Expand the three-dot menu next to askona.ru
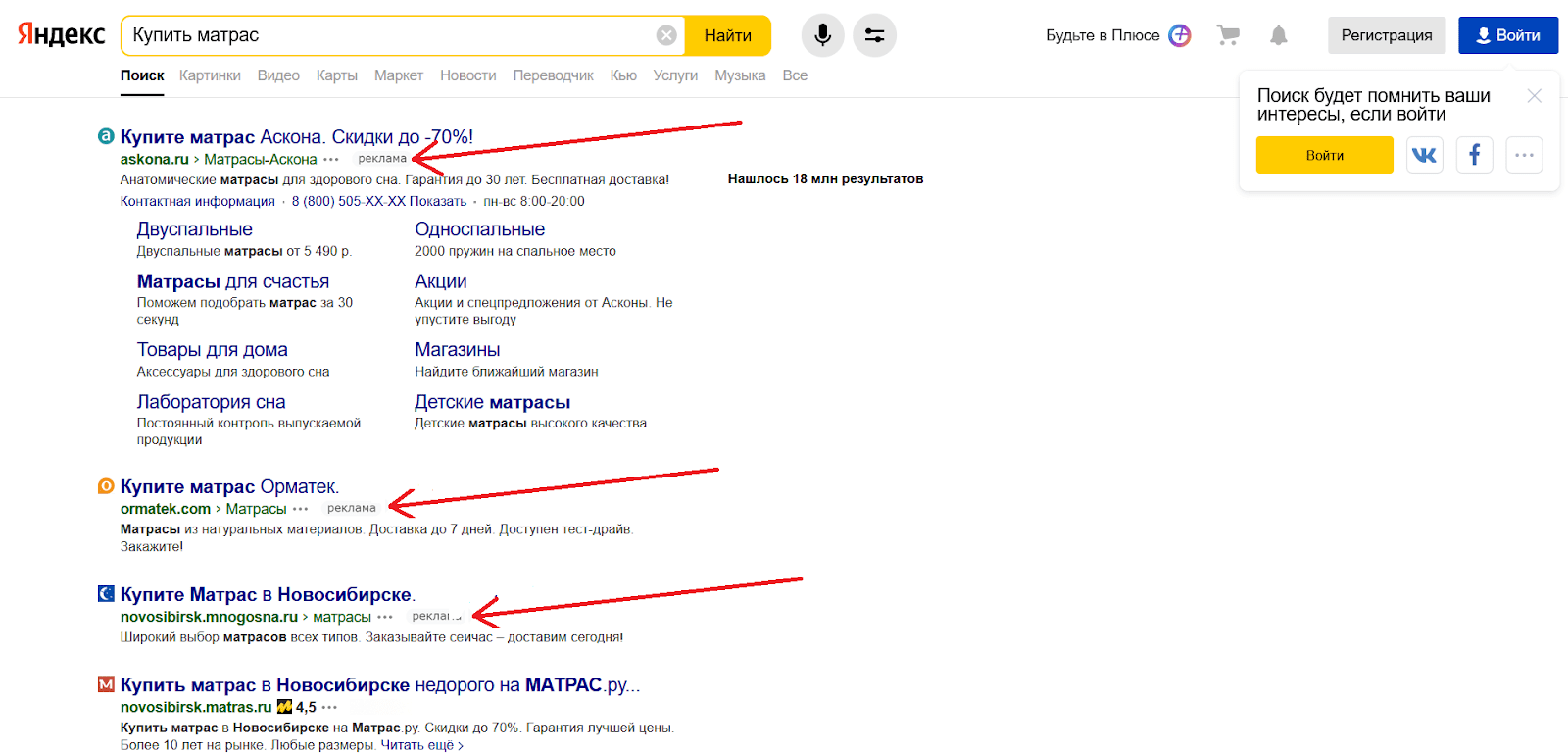This screenshot has width=1568, height=753. point(331,159)
